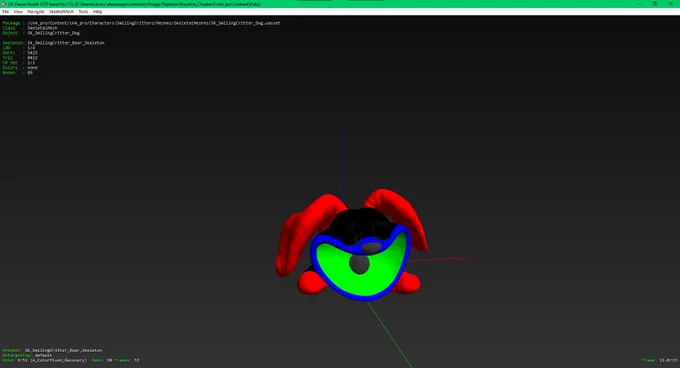
Task: Click the Bones count 89
Action: tap(30, 73)
